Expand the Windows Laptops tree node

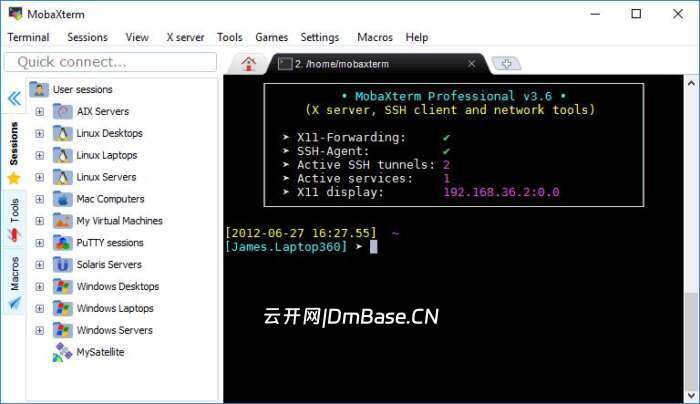click(40, 308)
